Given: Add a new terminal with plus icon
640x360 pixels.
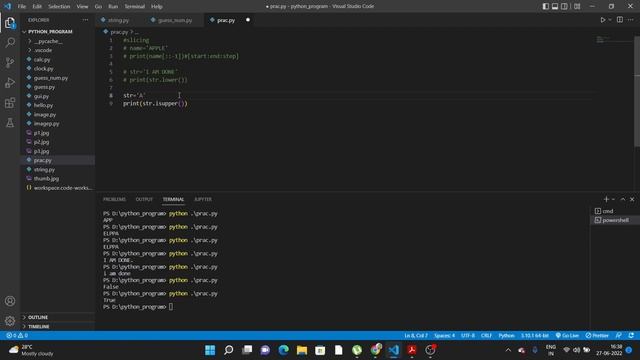Looking at the screenshot, I should pyautogui.click(x=606, y=199).
